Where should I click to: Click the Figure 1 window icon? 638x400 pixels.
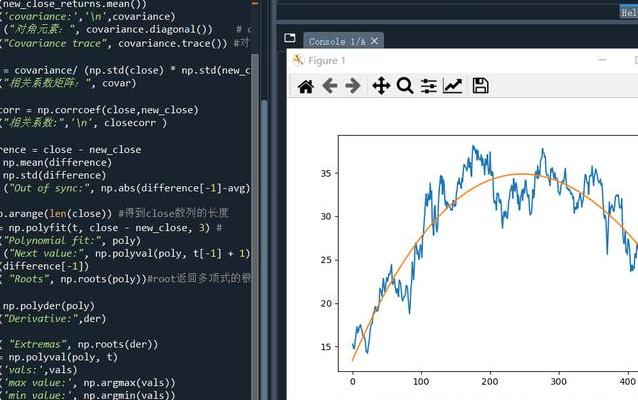point(298,60)
